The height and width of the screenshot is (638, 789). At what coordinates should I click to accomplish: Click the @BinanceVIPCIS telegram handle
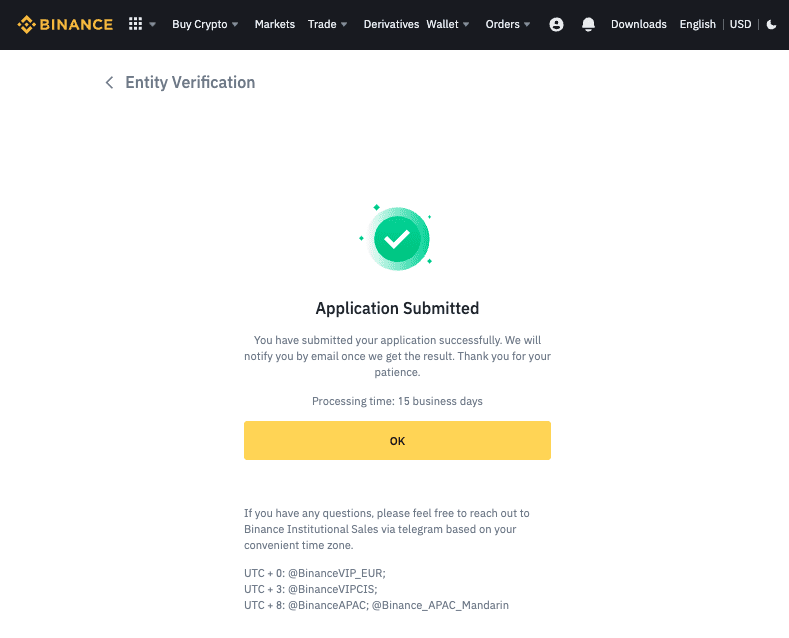click(x=332, y=589)
